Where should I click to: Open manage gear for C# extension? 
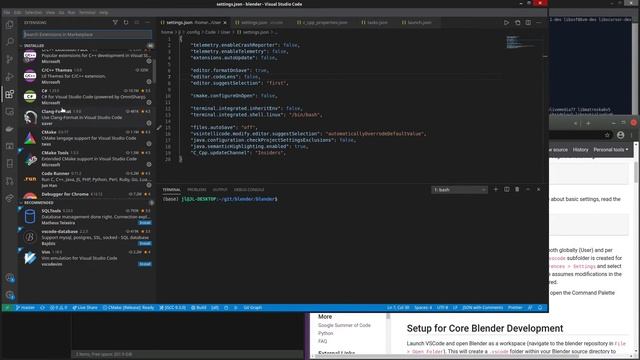[149, 102]
